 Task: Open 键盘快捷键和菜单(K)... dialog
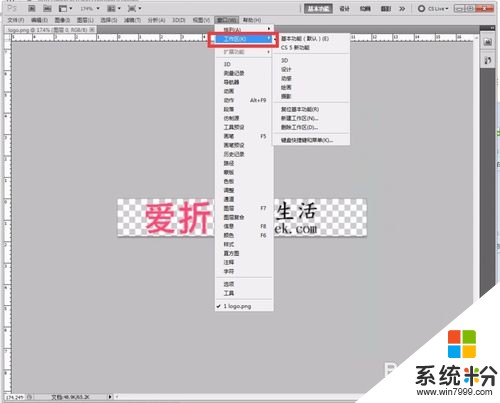point(311,140)
